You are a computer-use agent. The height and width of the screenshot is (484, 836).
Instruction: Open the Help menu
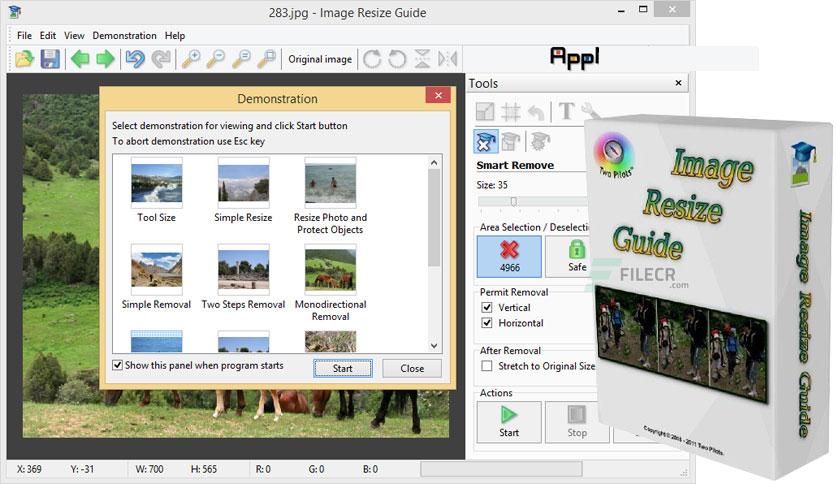[x=174, y=36]
